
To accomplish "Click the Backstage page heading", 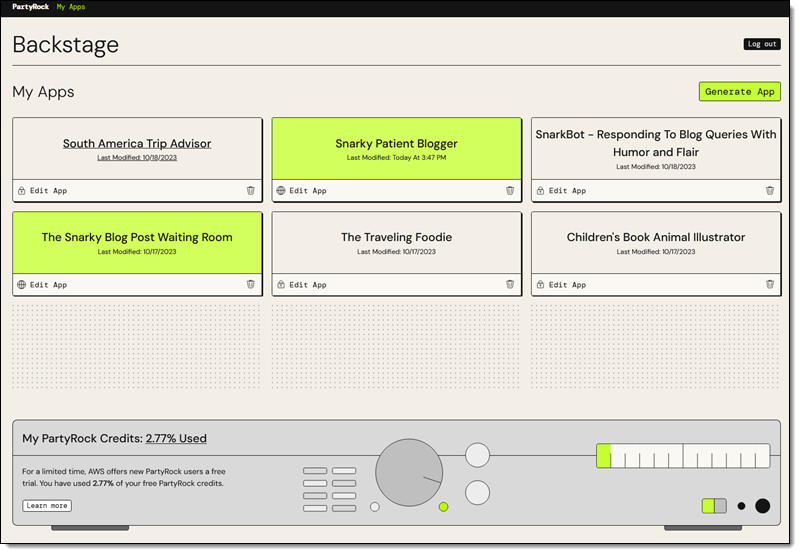I will point(66,44).
